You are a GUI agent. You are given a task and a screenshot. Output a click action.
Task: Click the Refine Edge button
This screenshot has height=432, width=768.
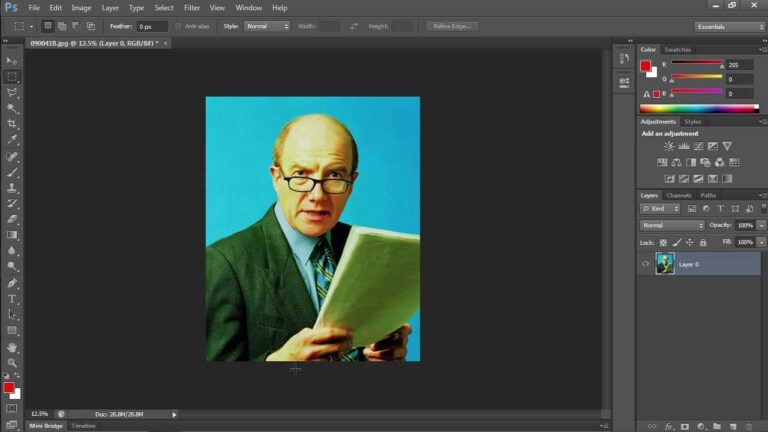452,26
